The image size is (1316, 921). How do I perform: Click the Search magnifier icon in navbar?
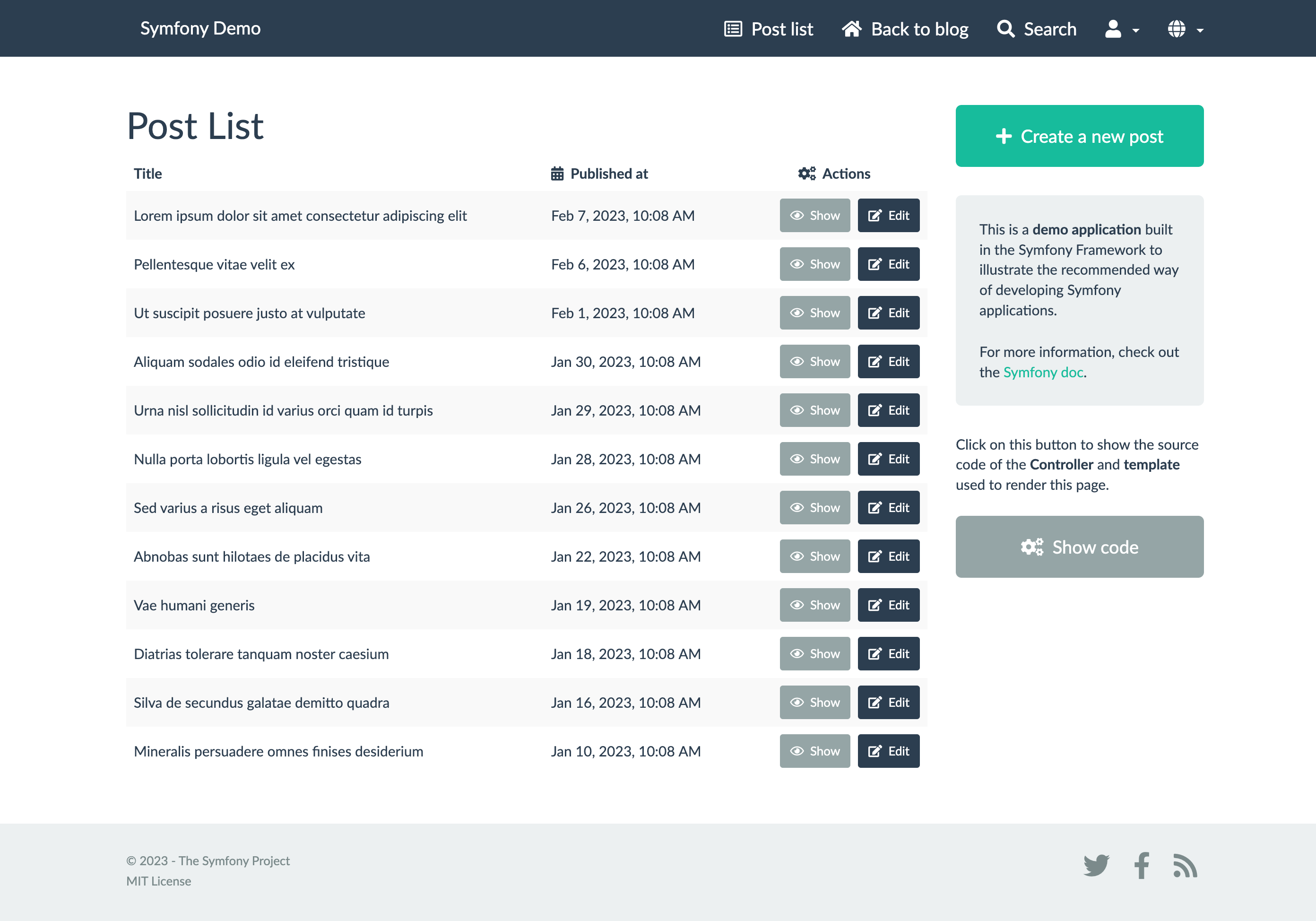point(1005,29)
